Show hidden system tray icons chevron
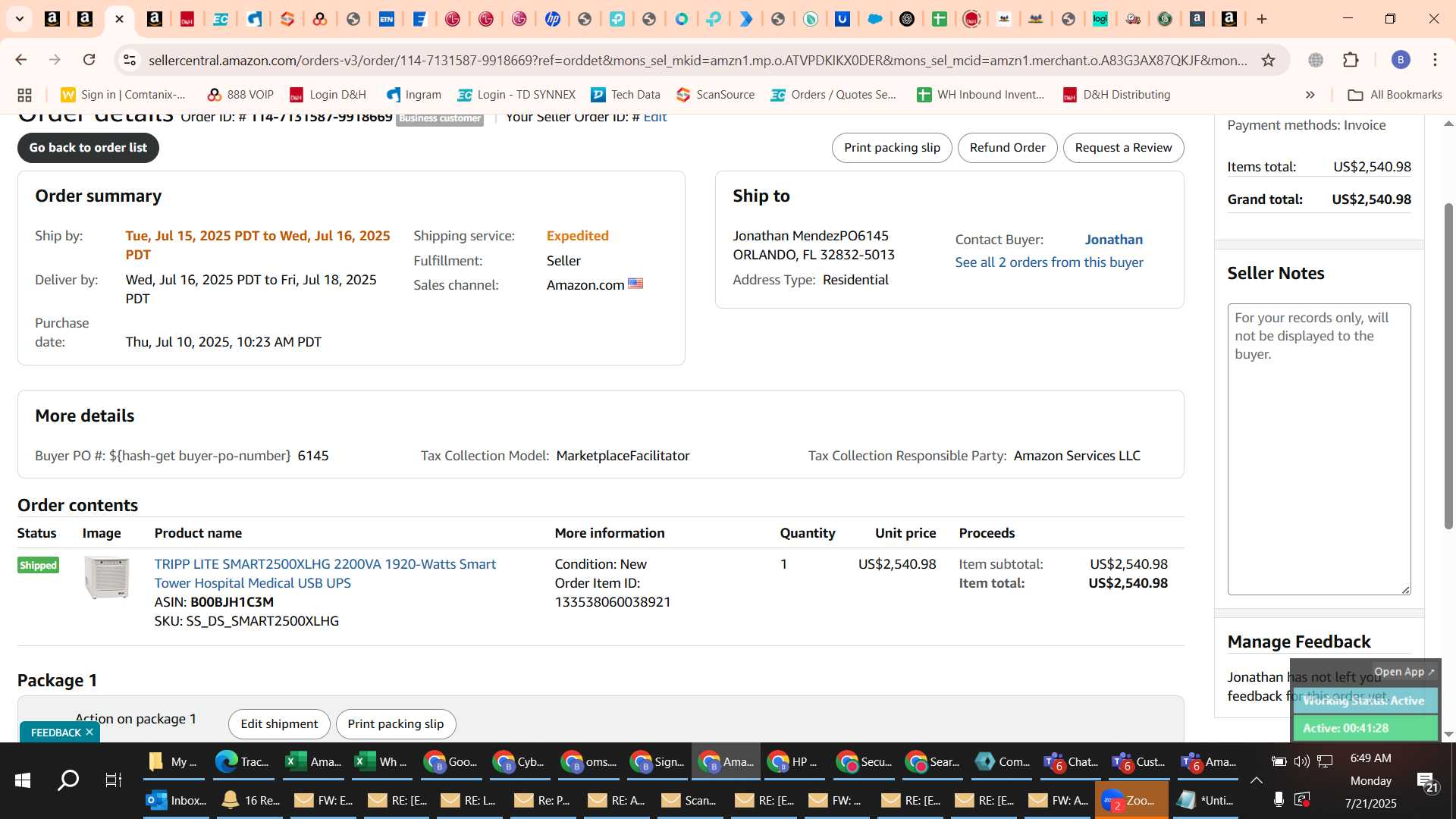 tap(1256, 780)
